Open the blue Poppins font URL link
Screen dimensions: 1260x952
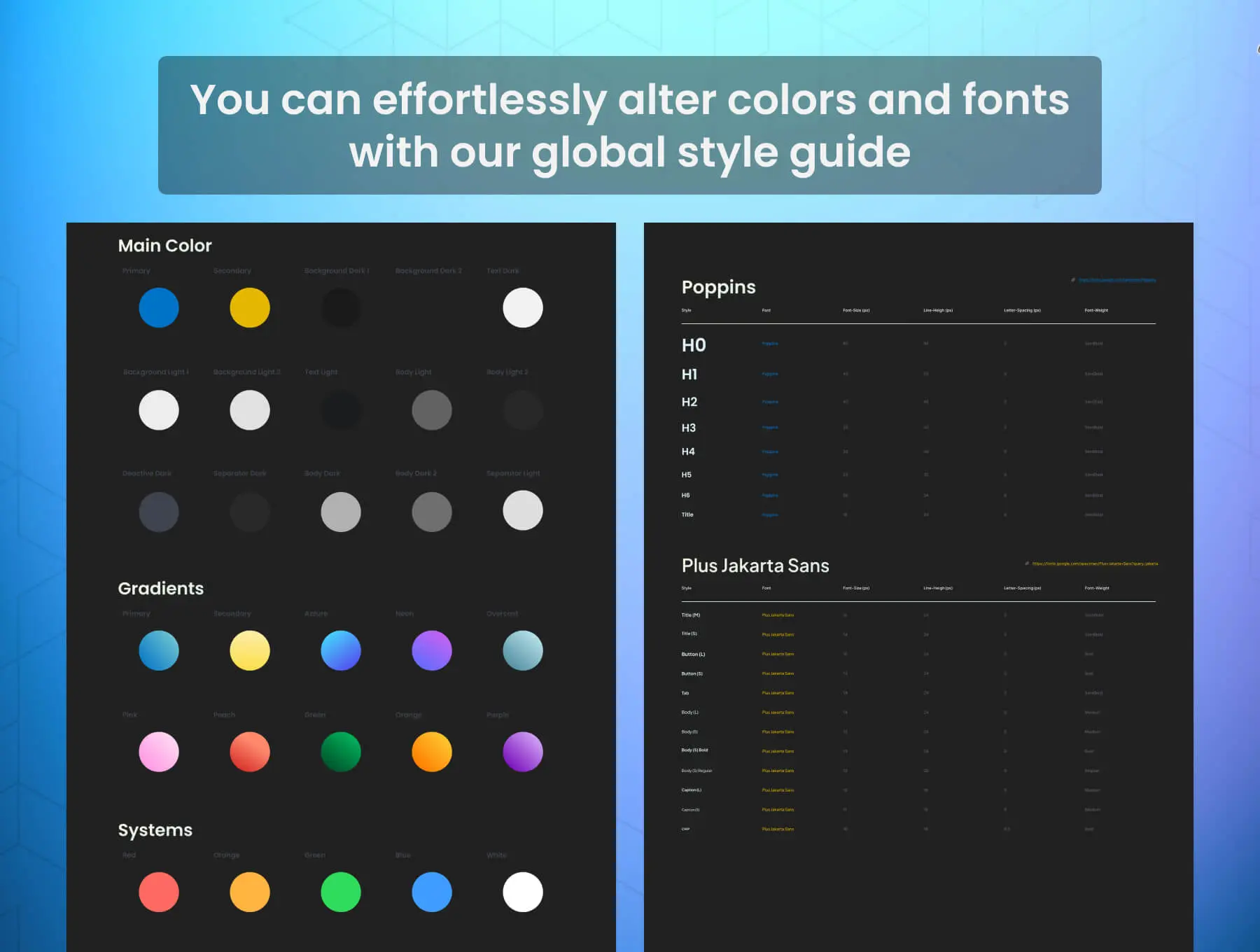tap(1117, 280)
